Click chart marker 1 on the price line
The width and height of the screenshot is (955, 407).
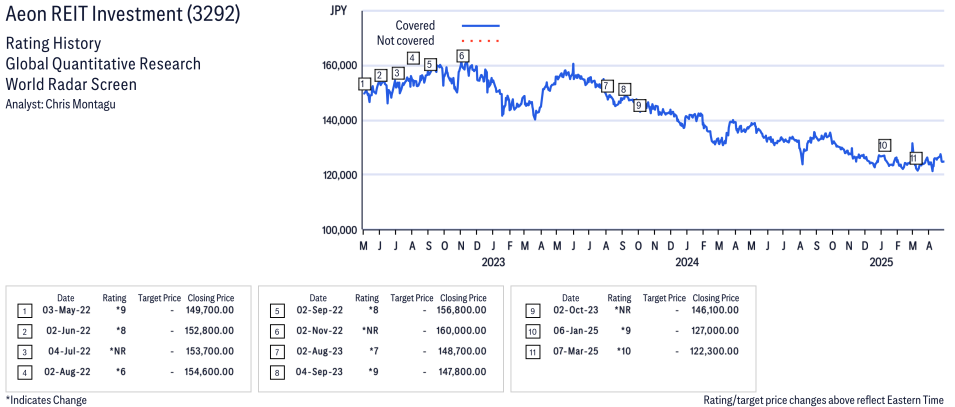(364, 83)
